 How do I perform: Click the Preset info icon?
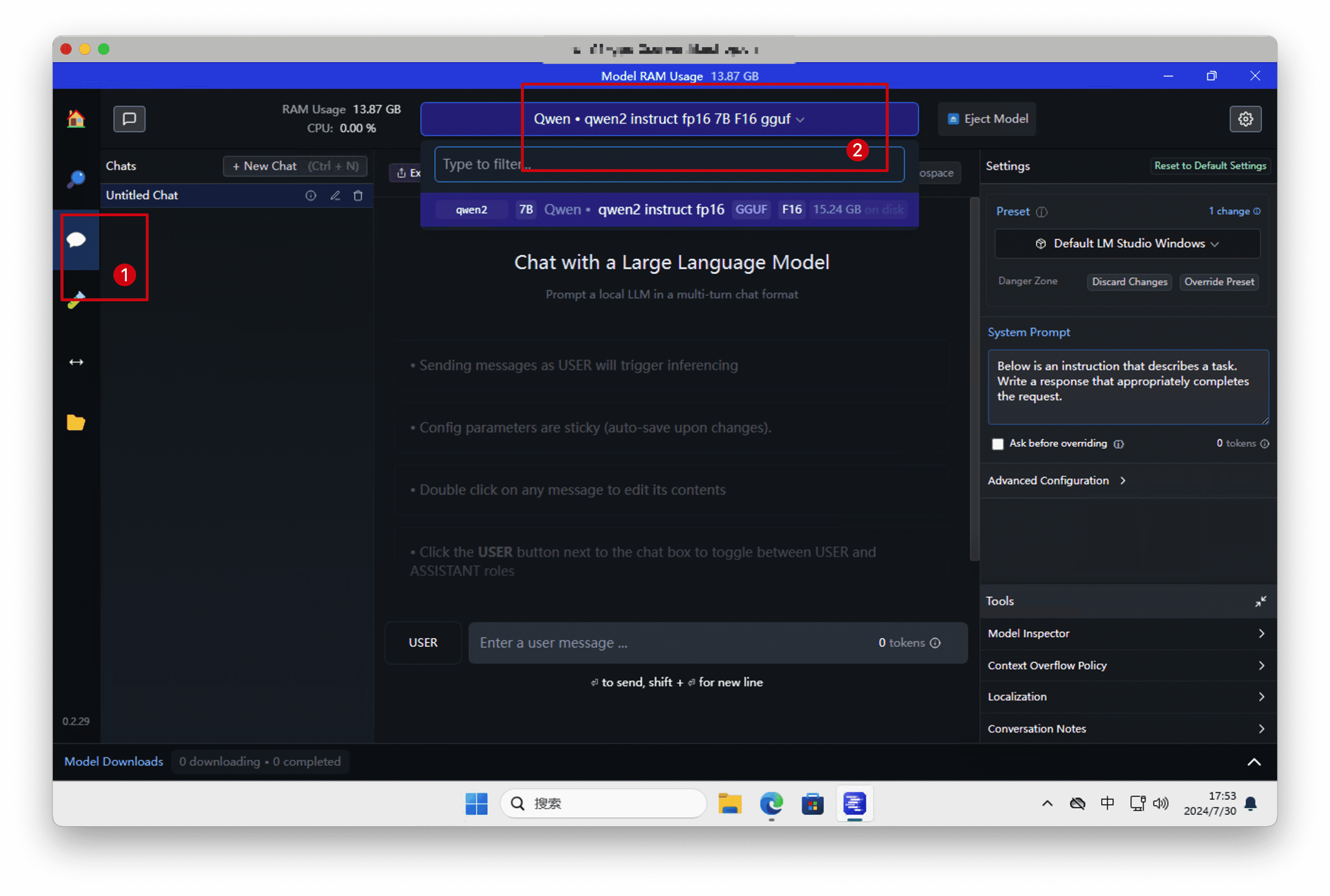tap(1042, 212)
